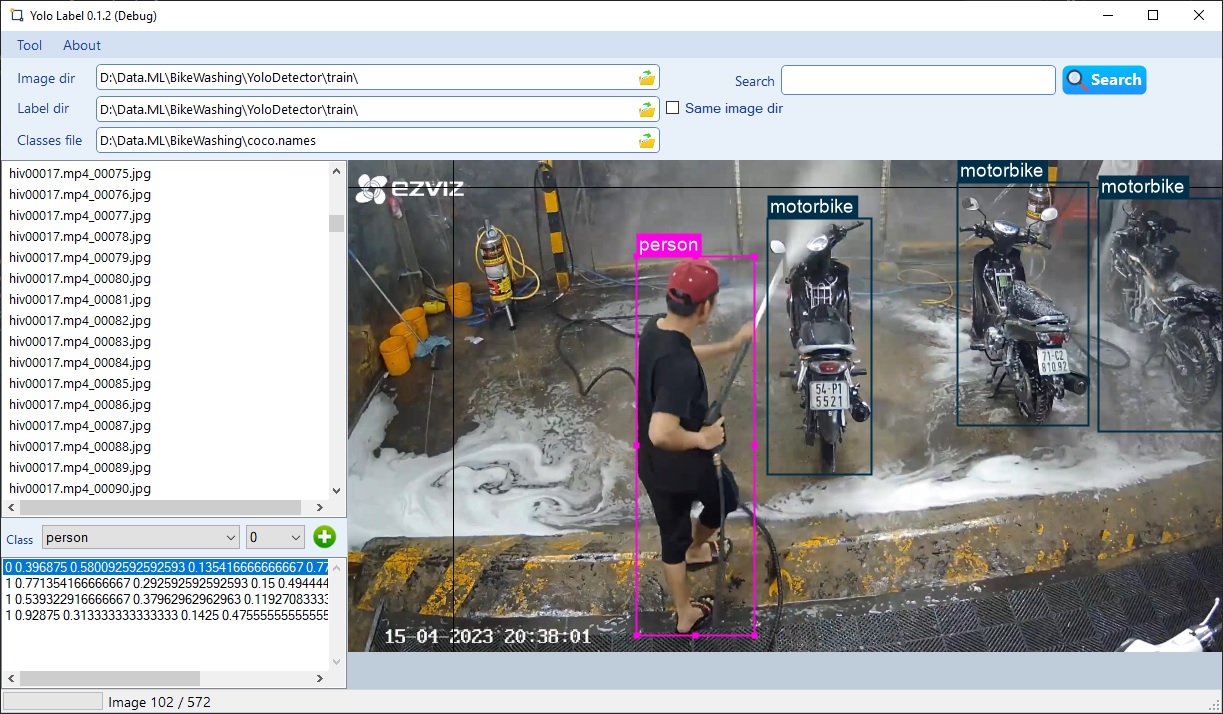Image resolution: width=1223 pixels, height=714 pixels.
Task: Click the Image dir path field
Action: click(365, 78)
